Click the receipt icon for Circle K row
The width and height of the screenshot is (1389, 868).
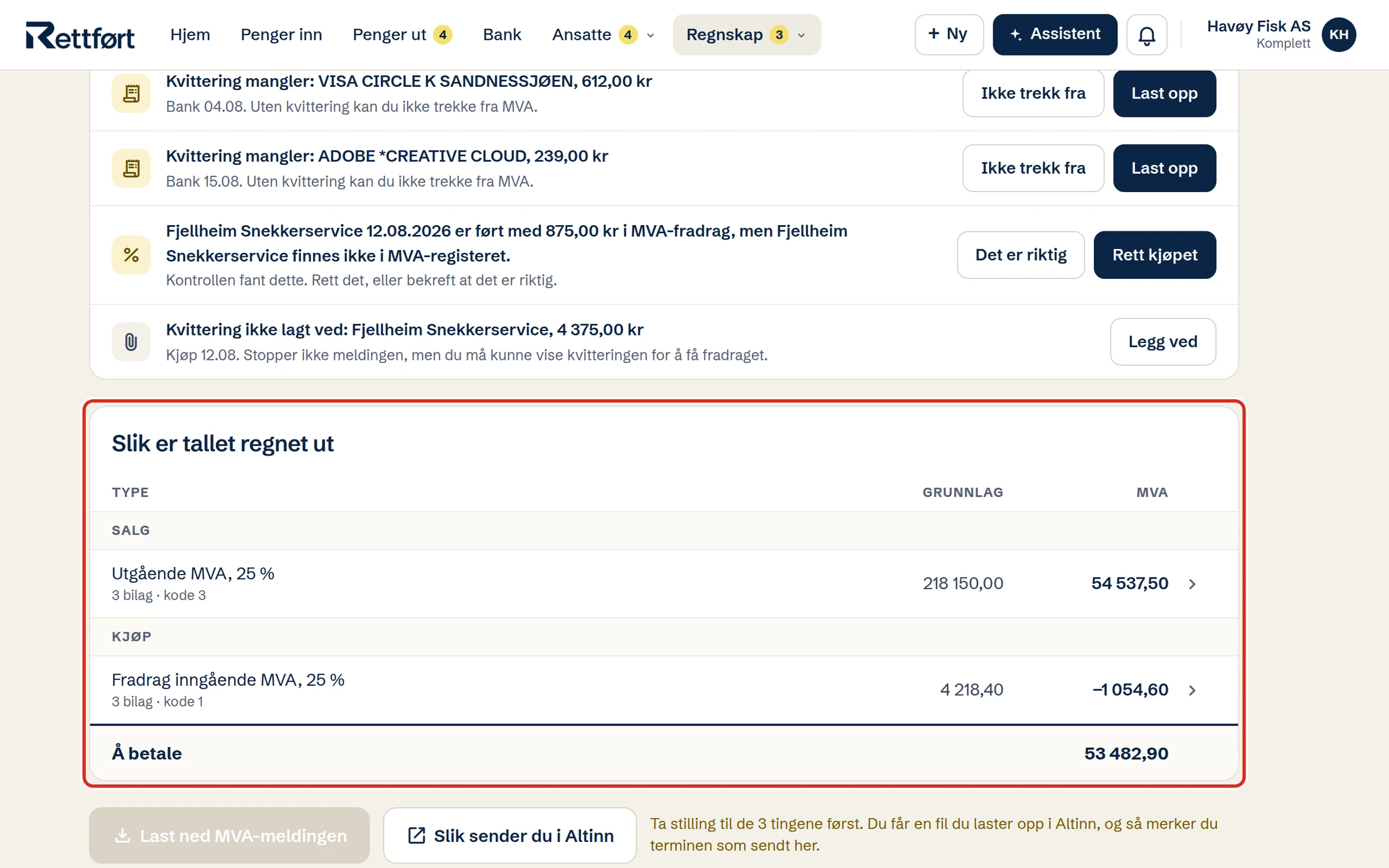point(131,93)
